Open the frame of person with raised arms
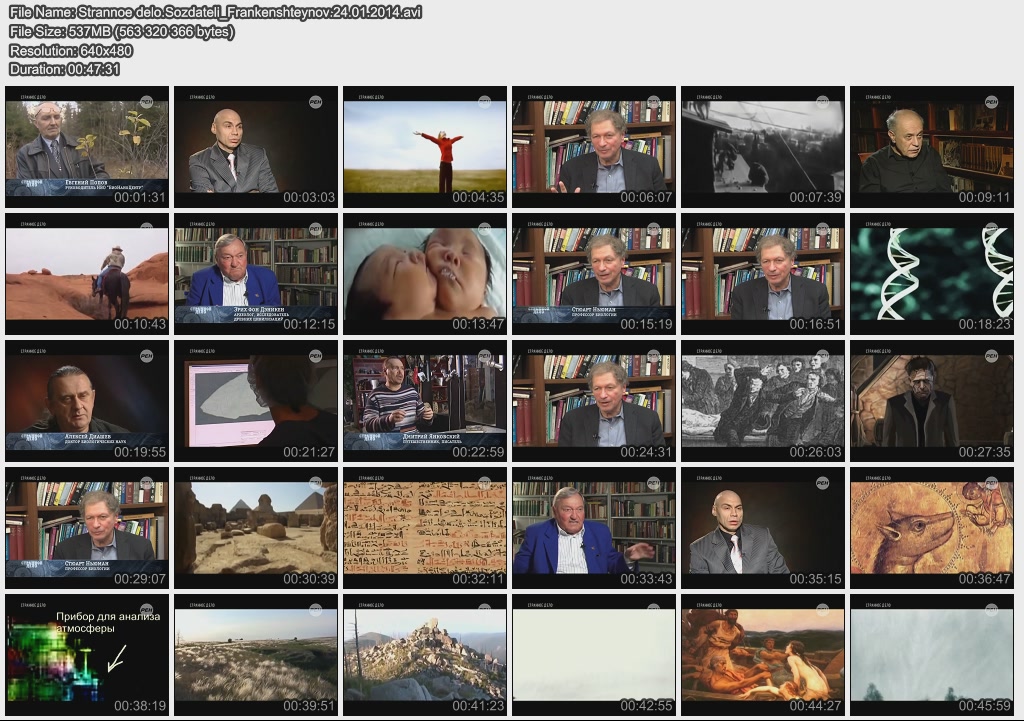Image resolution: width=1024 pixels, height=721 pixels. (425, 147)
